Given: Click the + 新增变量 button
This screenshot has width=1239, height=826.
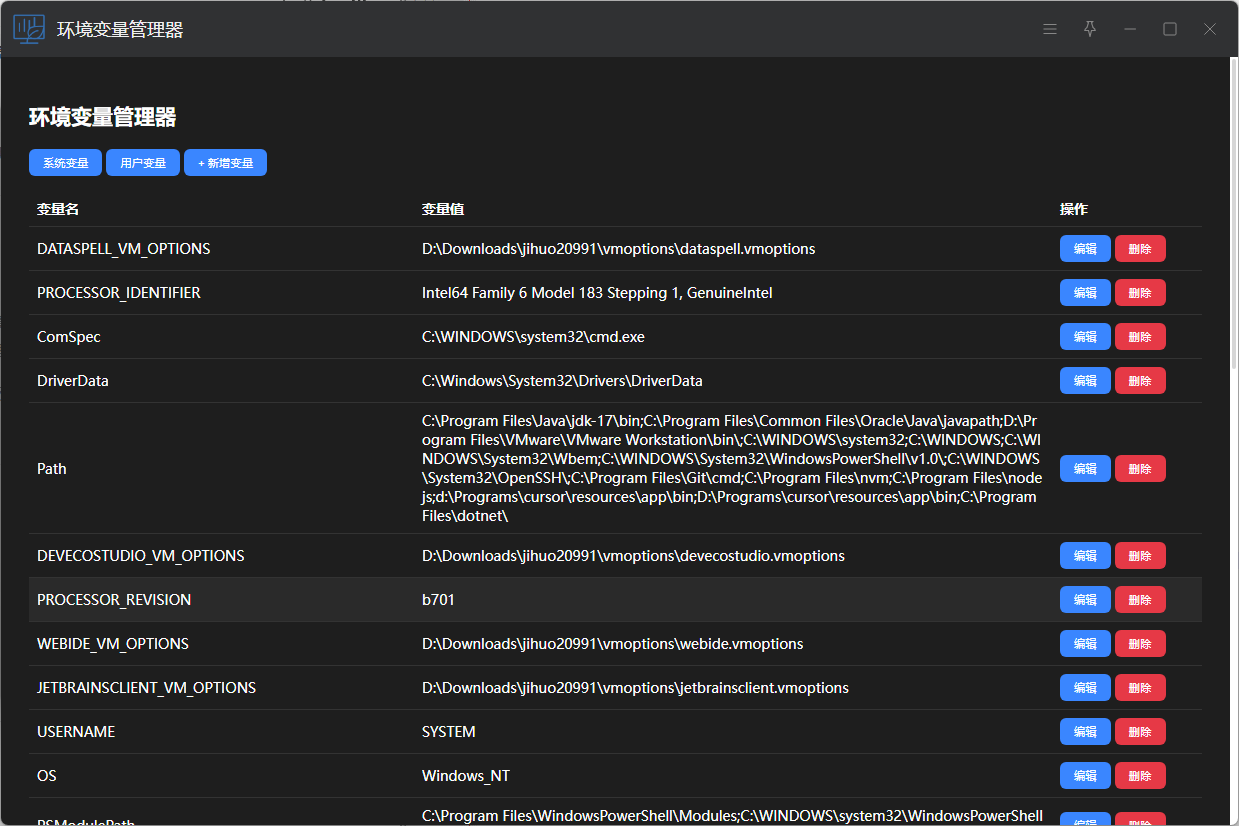Looking at the screenshot, I should point(225,163).
